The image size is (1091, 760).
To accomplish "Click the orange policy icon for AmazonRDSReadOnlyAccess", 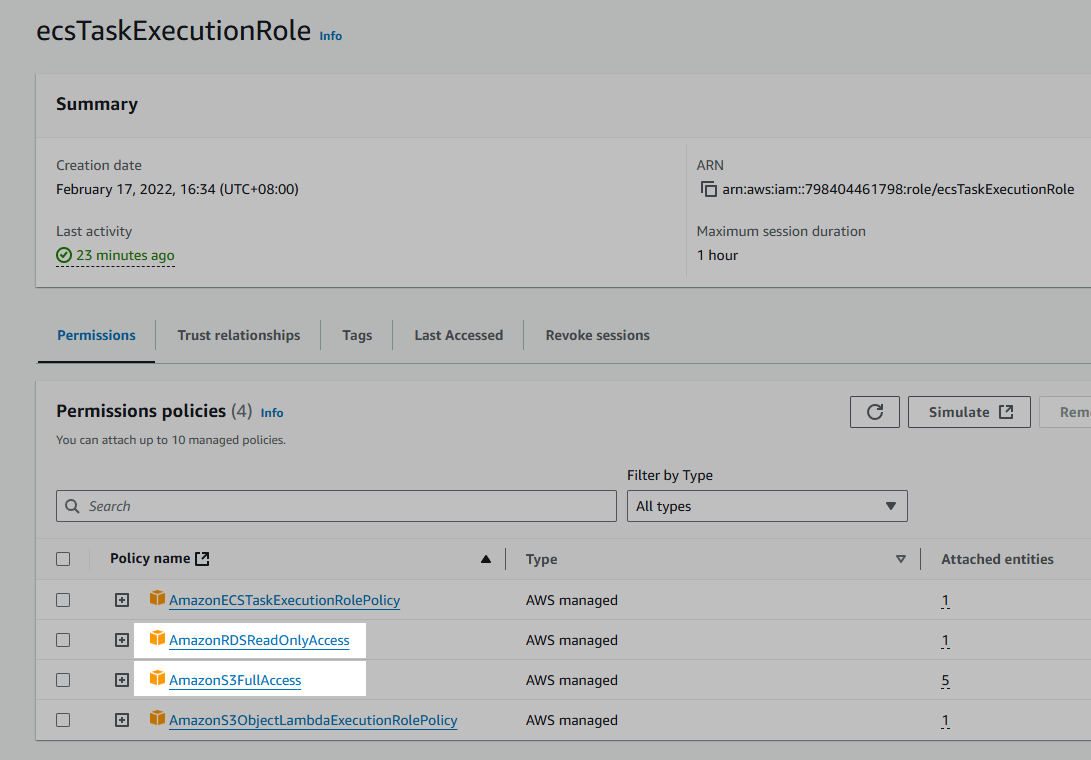I will (158, 639).
